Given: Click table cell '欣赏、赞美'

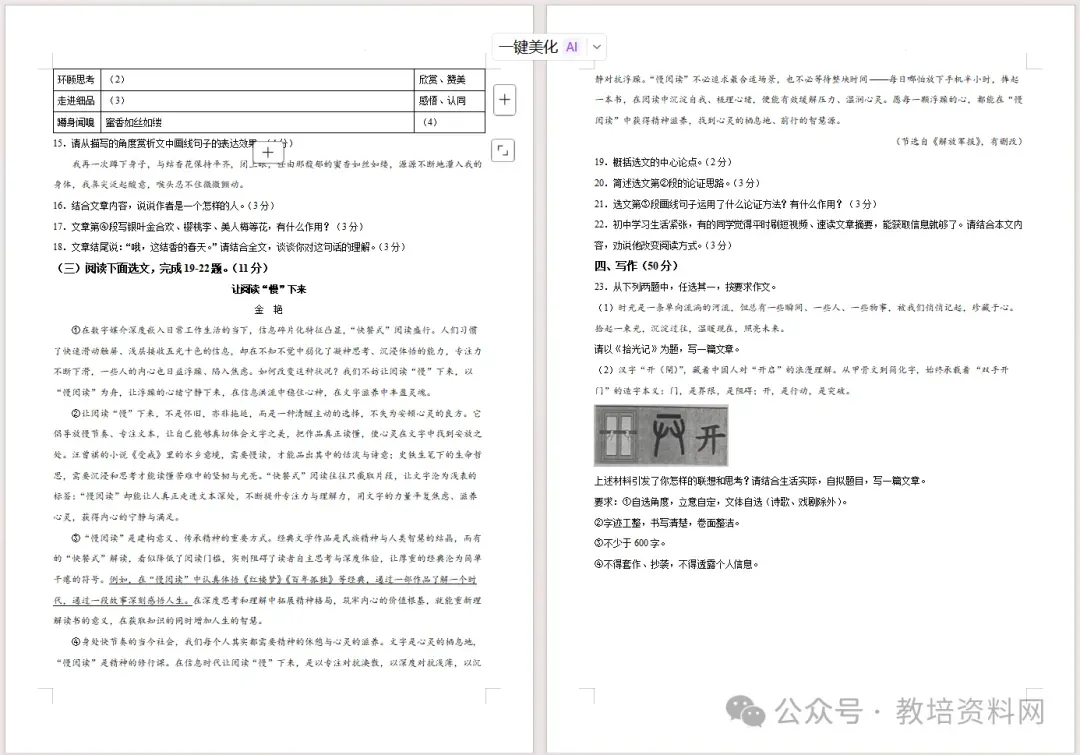Looking at the screenshot, I should 449,79.
